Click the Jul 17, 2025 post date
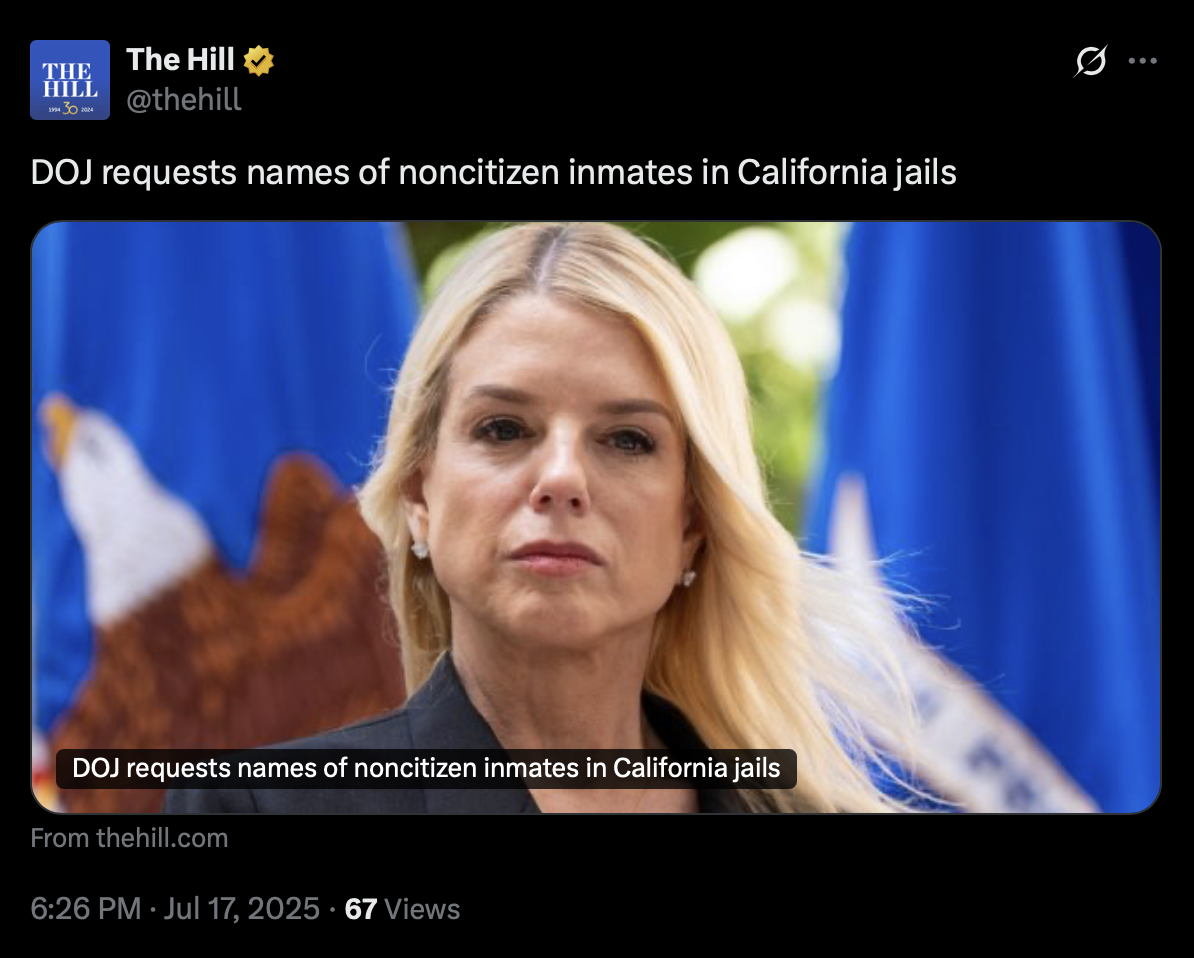Image resolution: width=1194 pixels, height=958 pixels. click(241, 909)
